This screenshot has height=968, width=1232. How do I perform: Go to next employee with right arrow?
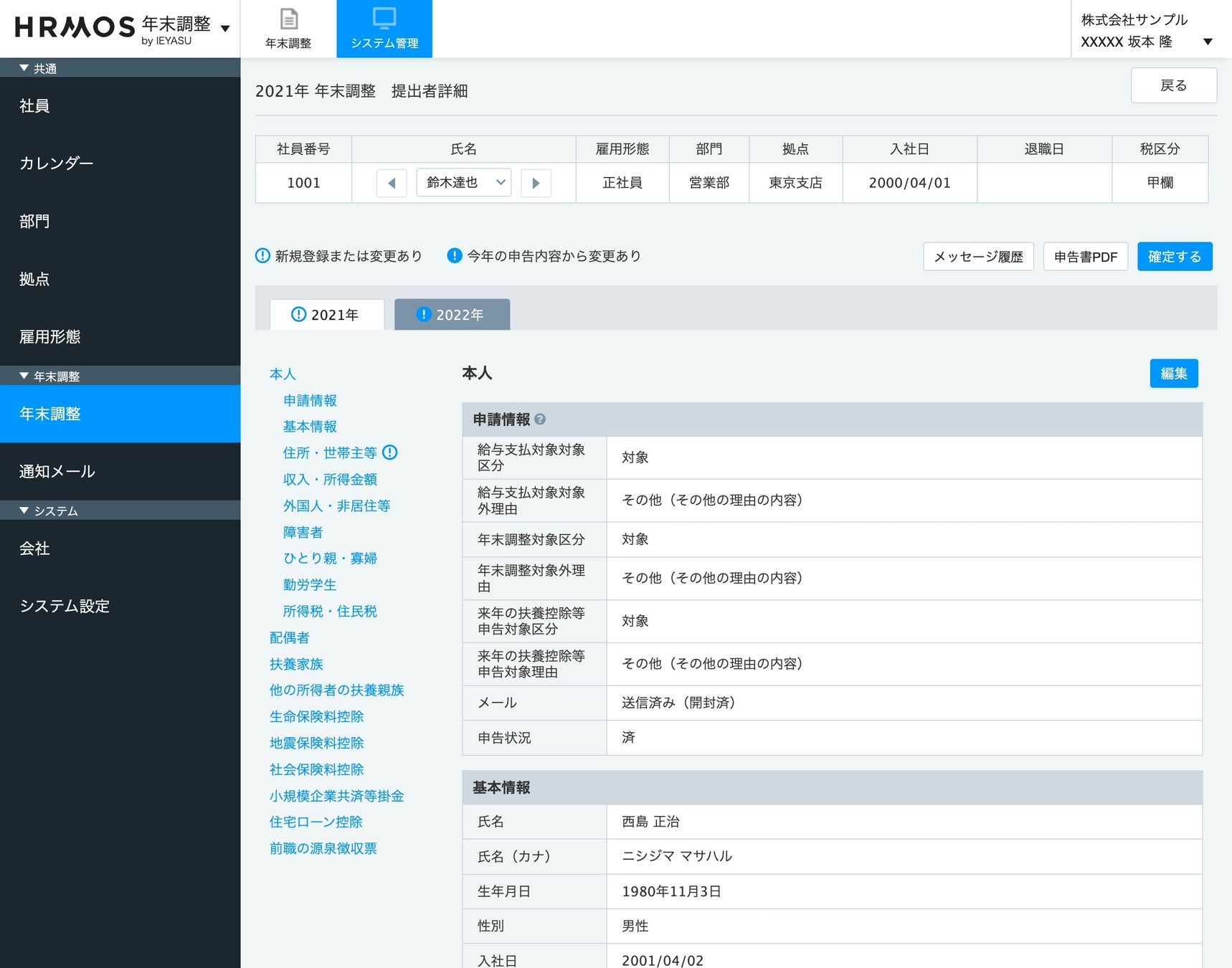coord(536,183)
